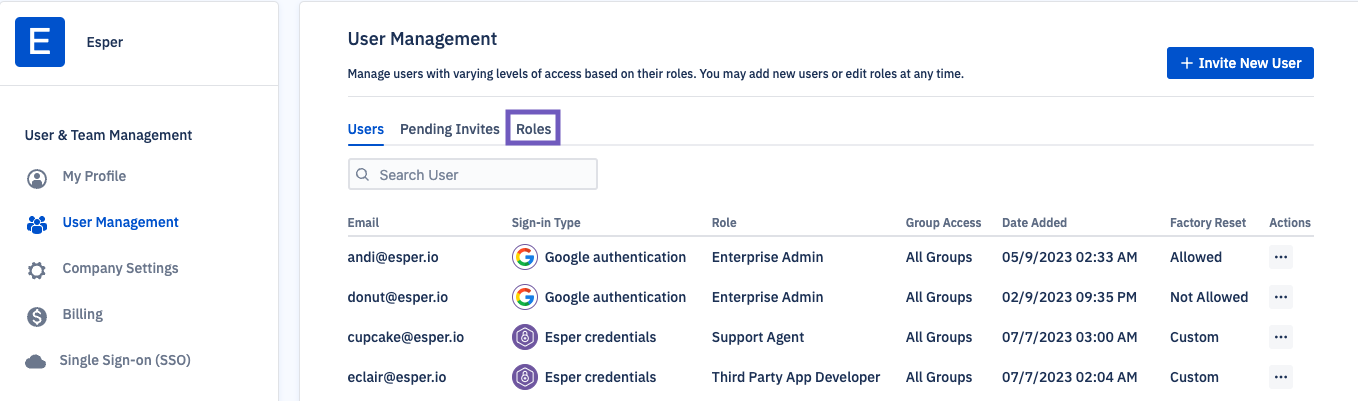
Task: Click date 07/7/2023 02:04 AM
Action: (x=1070, y=377)
